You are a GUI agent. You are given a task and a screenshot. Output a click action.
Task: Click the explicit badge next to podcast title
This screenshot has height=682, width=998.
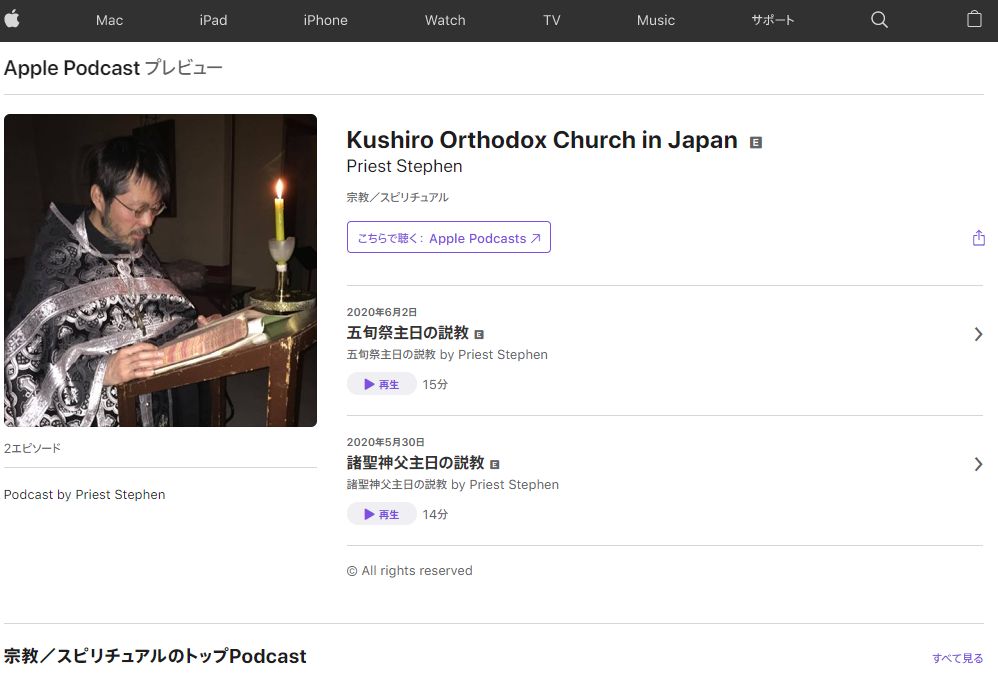756,143
